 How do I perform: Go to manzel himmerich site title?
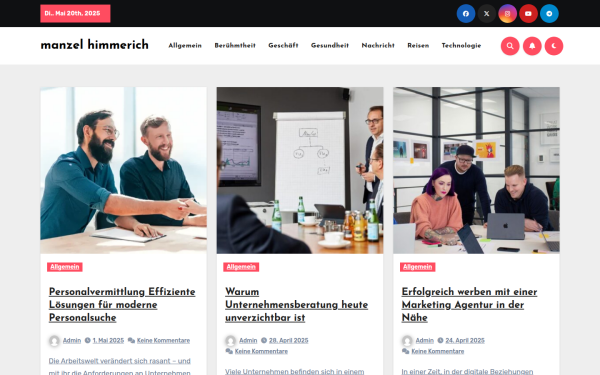click(95, 45)
